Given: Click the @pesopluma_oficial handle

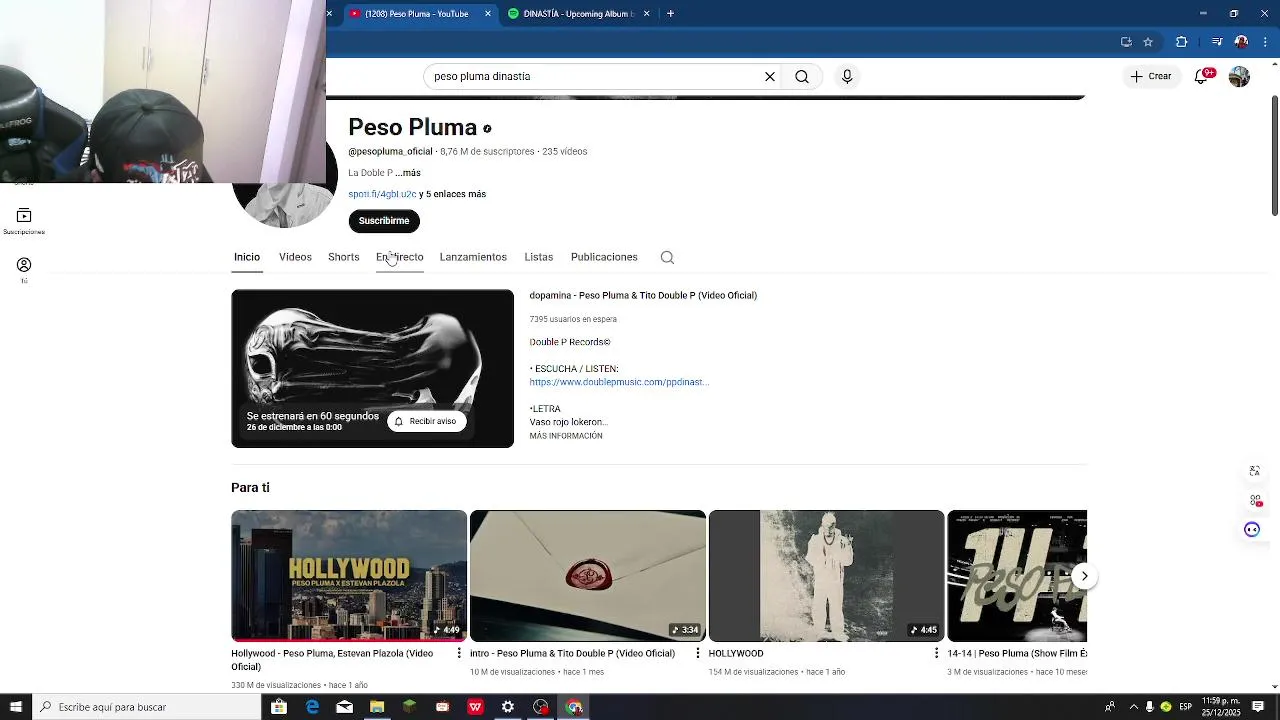Looking at the screenshot, I should coord(390,151).
